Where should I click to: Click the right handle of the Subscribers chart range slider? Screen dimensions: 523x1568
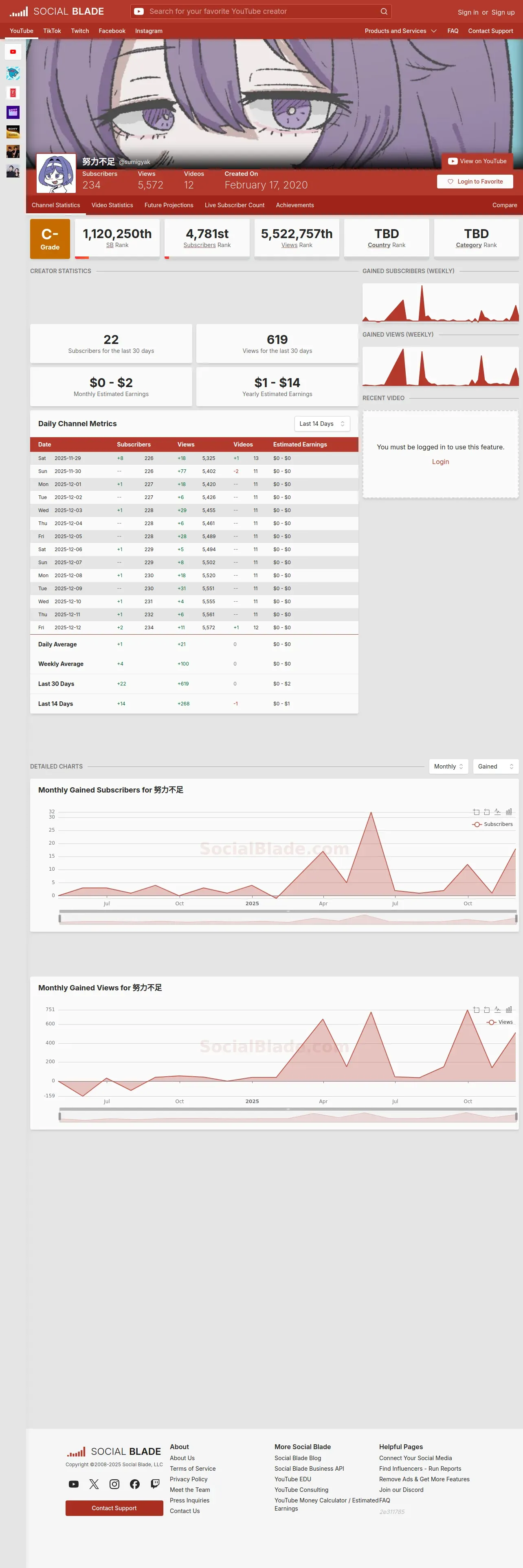click(516, 918)
